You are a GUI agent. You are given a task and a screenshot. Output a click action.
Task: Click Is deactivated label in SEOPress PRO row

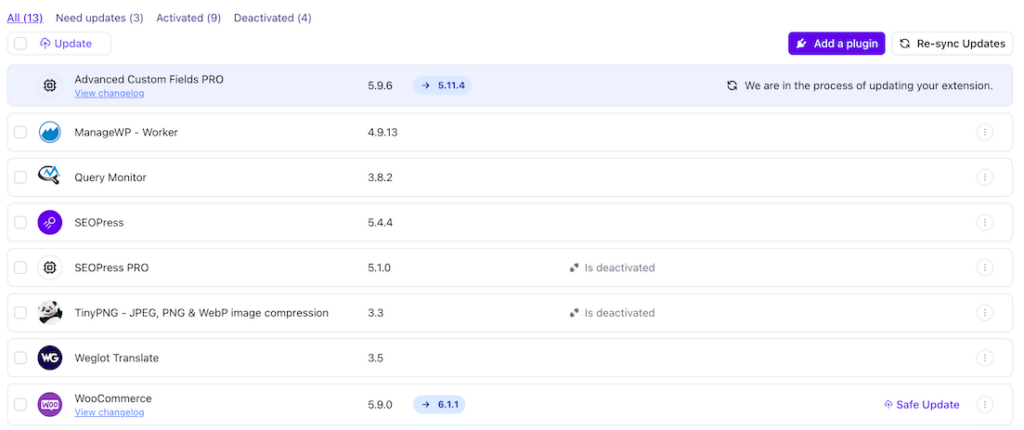pyautogui.click(x=620, y=267)
